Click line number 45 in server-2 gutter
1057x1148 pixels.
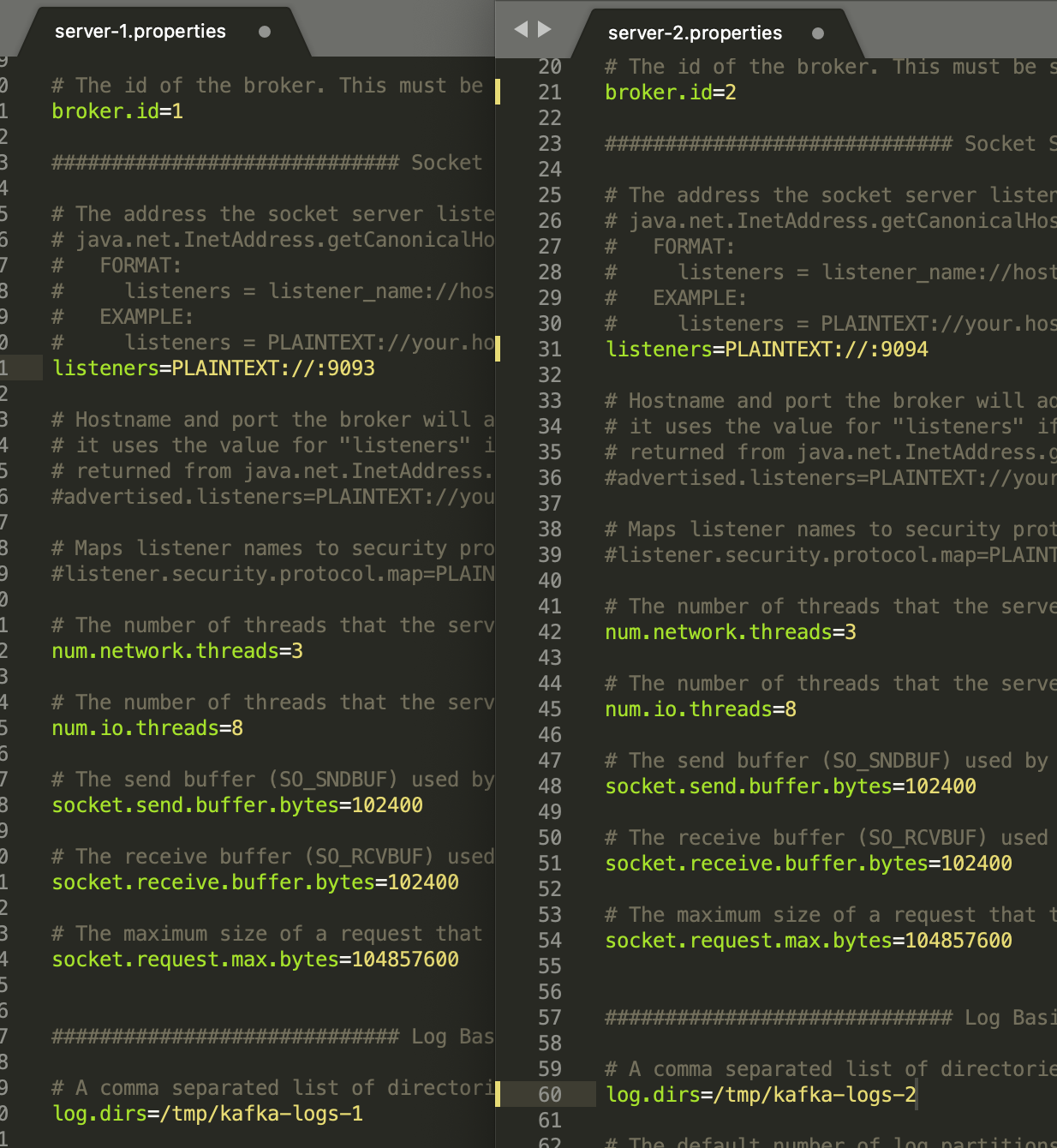pos(550,709)
